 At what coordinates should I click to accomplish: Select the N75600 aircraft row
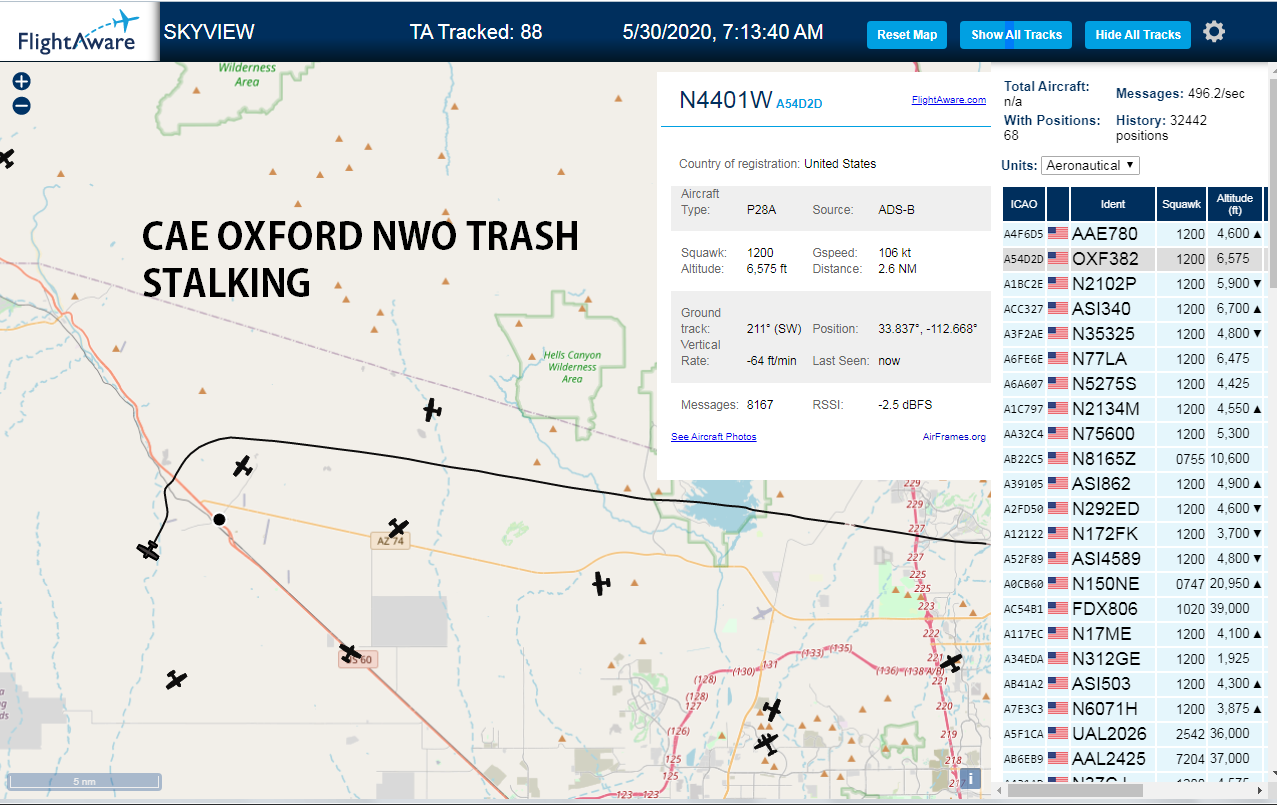pyautogui.click(x=1133, y=434)
